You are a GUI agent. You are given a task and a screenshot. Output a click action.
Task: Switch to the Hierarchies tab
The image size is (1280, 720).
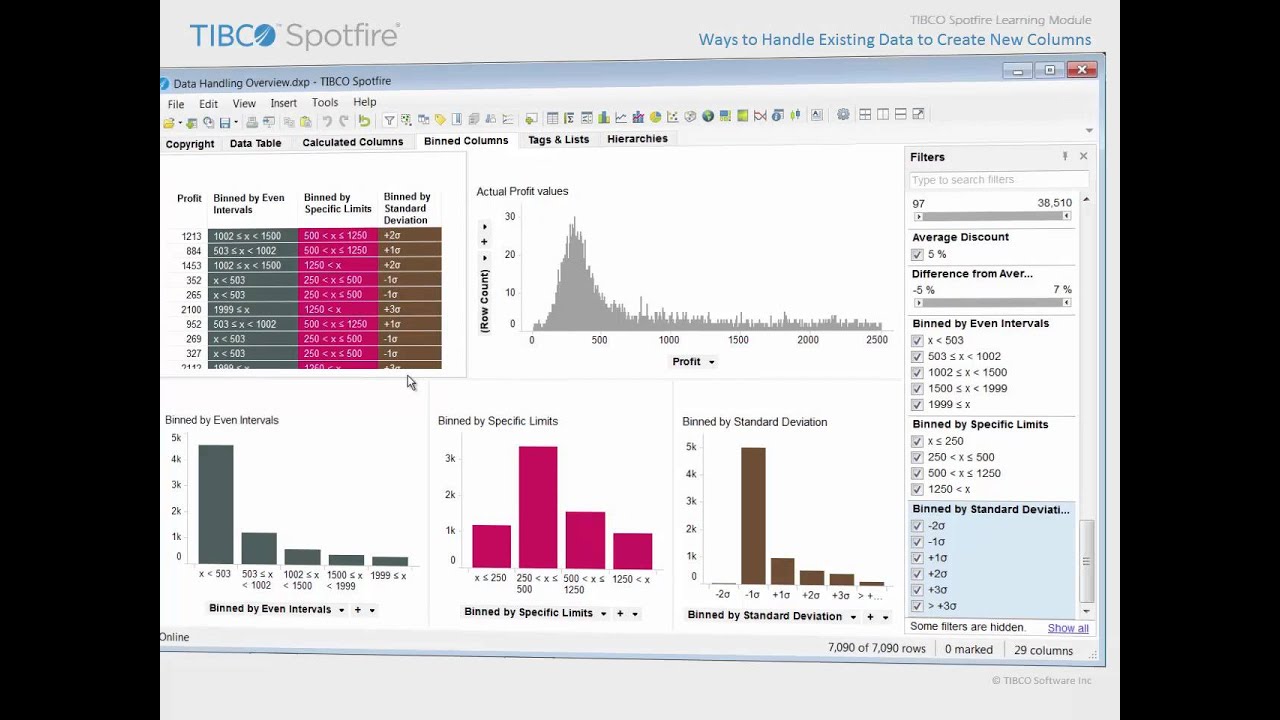[x=637, y=139]
